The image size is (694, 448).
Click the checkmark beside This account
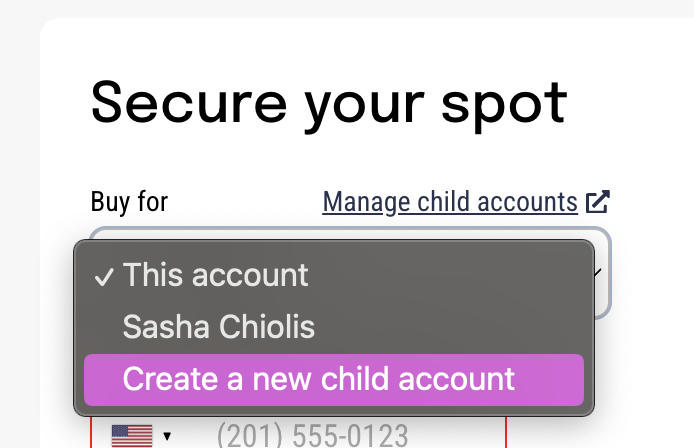pos(104,277)
